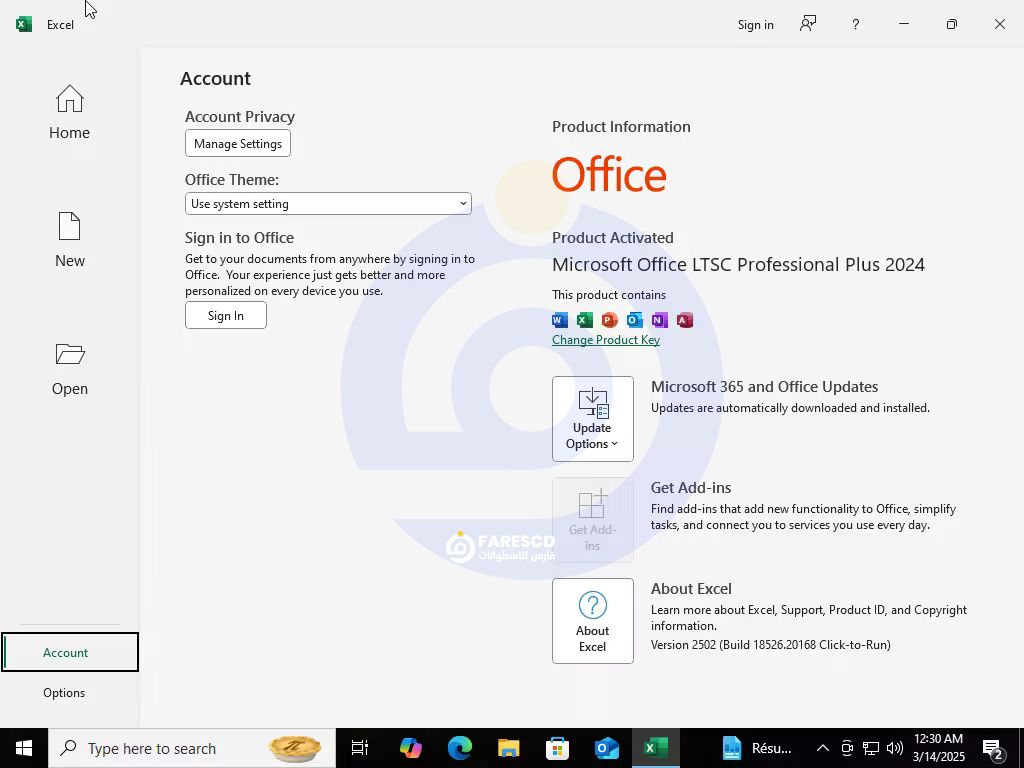Image resolution: width=1024 pixels, height=768 pixels.
Task: Click the Sign In button under Sign in to Office
Action: click(x=226, y=315)
